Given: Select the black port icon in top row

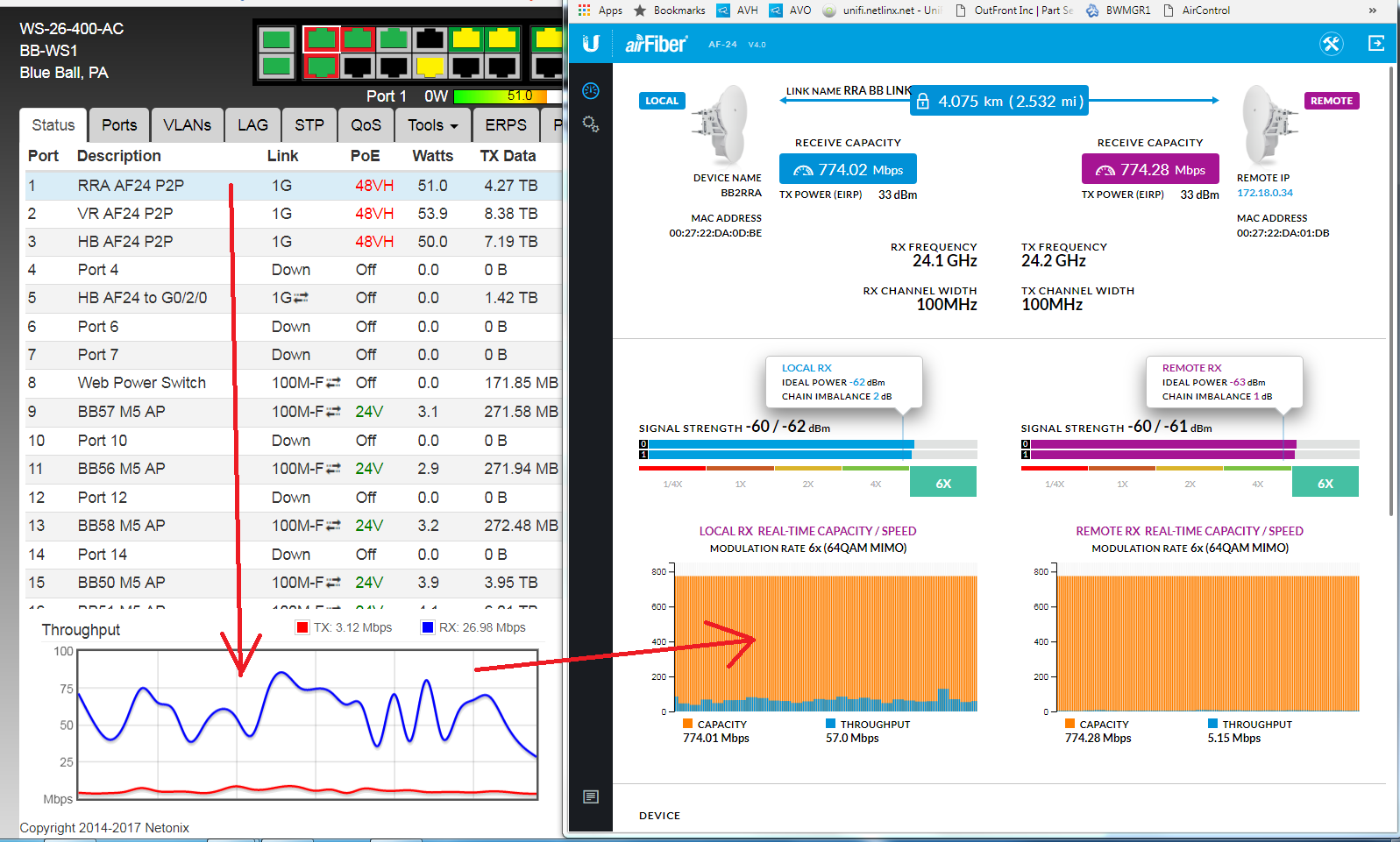Looking at the screenshot, I should [430, 39].
